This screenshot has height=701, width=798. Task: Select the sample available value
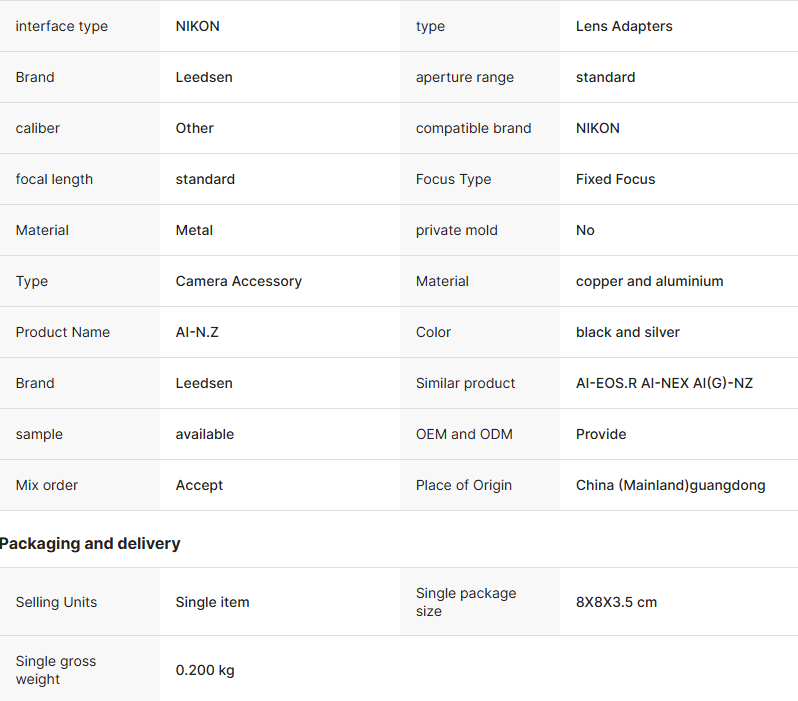pos(204,434)
